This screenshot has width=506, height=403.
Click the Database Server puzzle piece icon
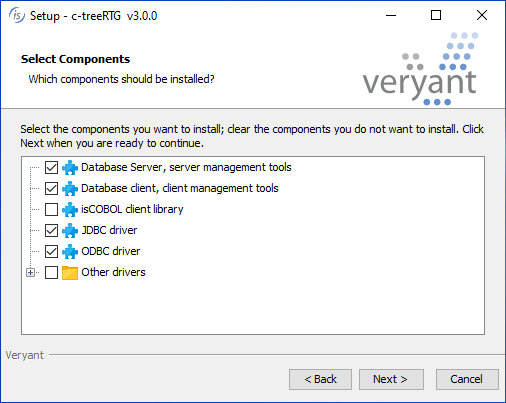[70, 167]
